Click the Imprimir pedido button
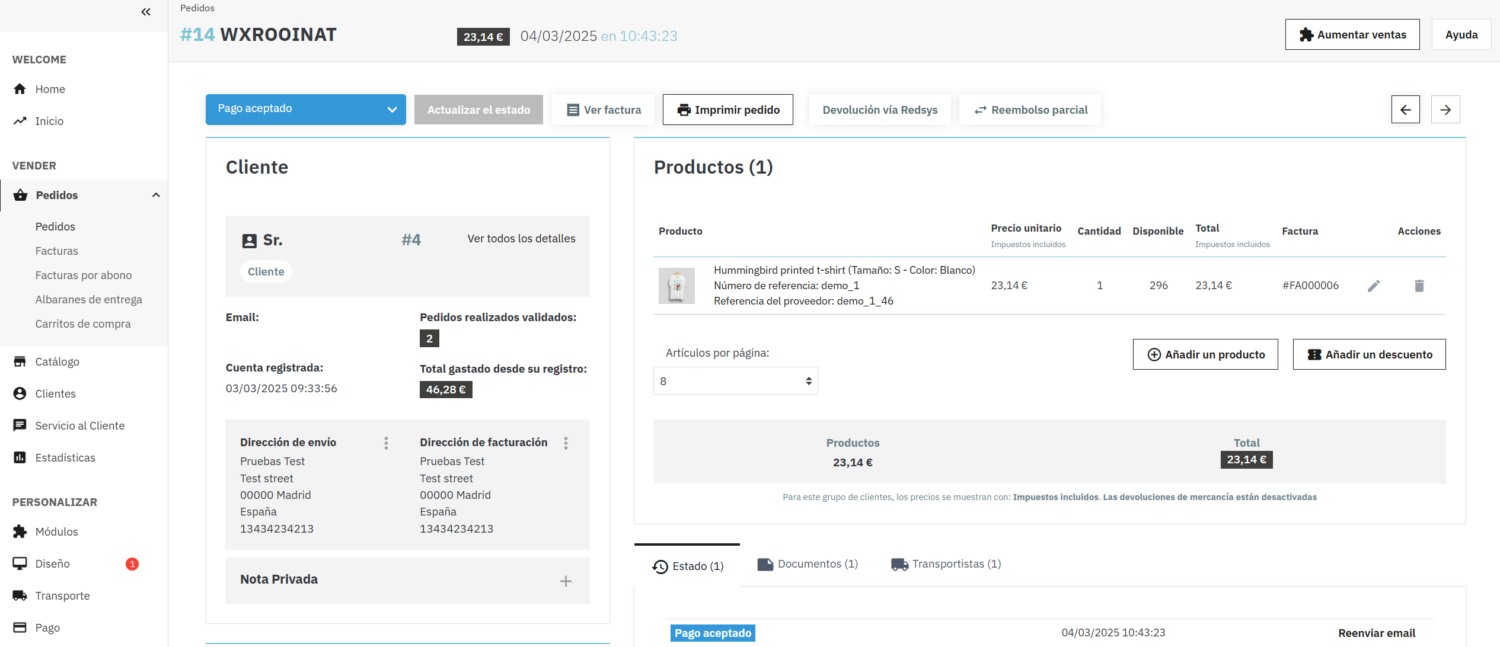1500x647 pixels. click(727, 110)
